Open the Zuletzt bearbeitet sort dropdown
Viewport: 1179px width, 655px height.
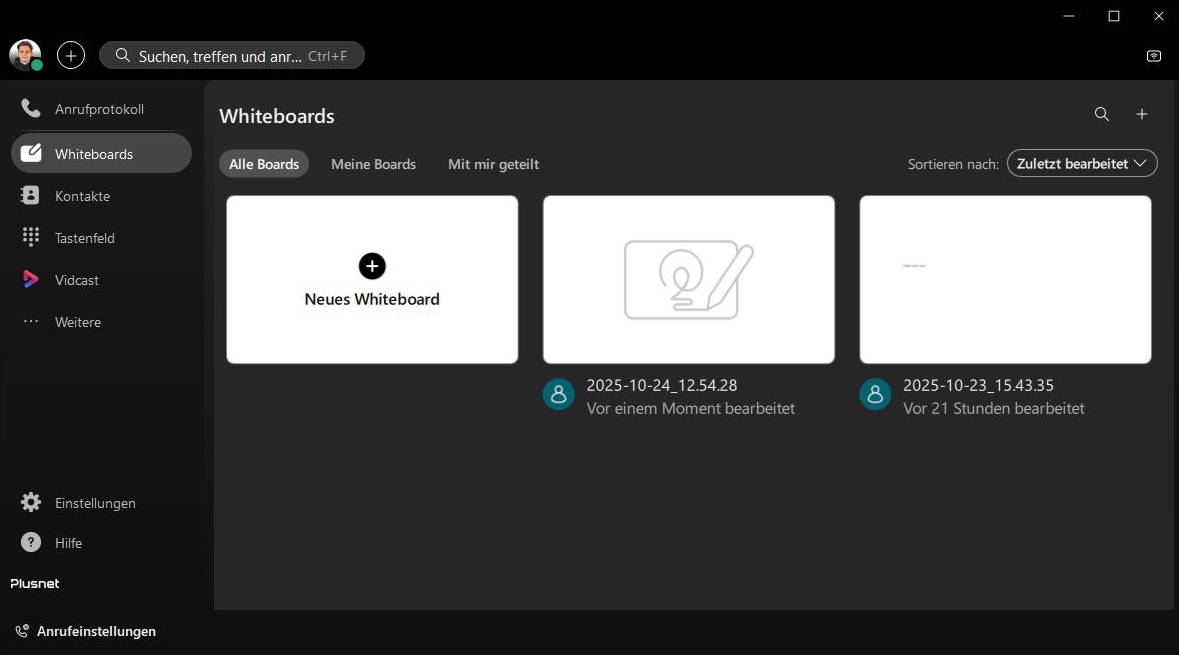(x=1081, y=162)
